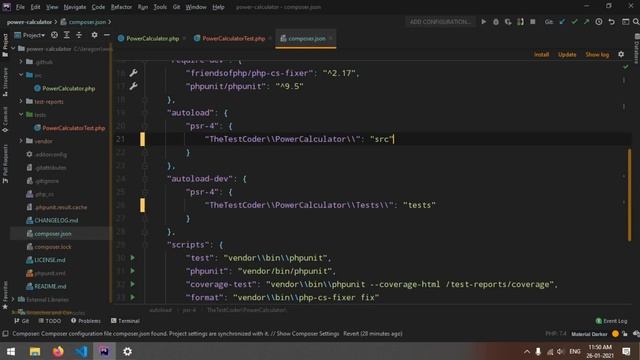Open the Terminal tool window
The image size is (640, 360).
(x=125, y=321)
